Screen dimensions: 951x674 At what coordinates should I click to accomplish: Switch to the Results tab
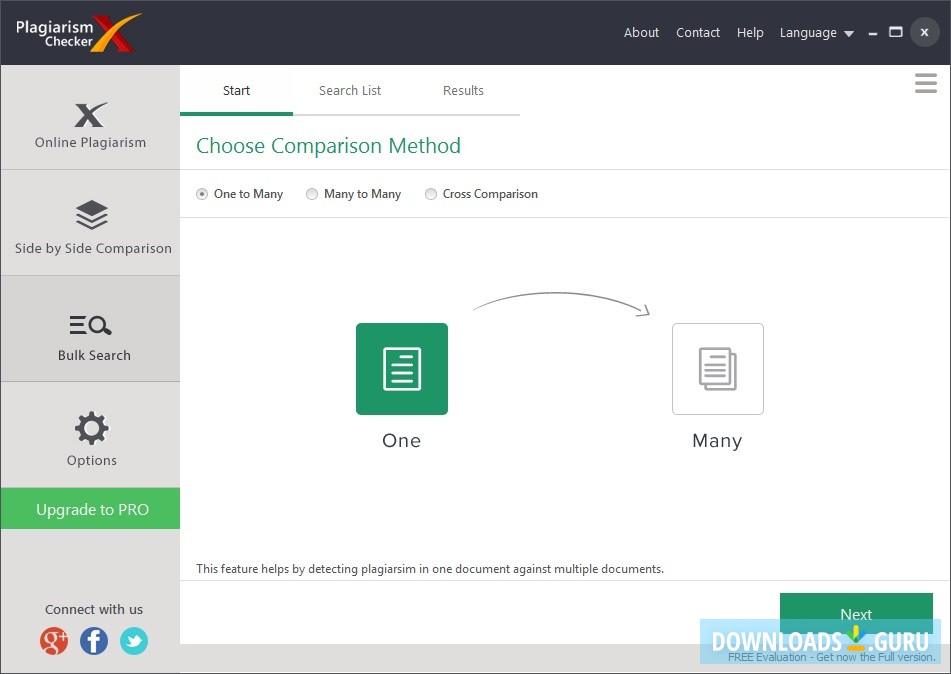click(x=463, y=90)
